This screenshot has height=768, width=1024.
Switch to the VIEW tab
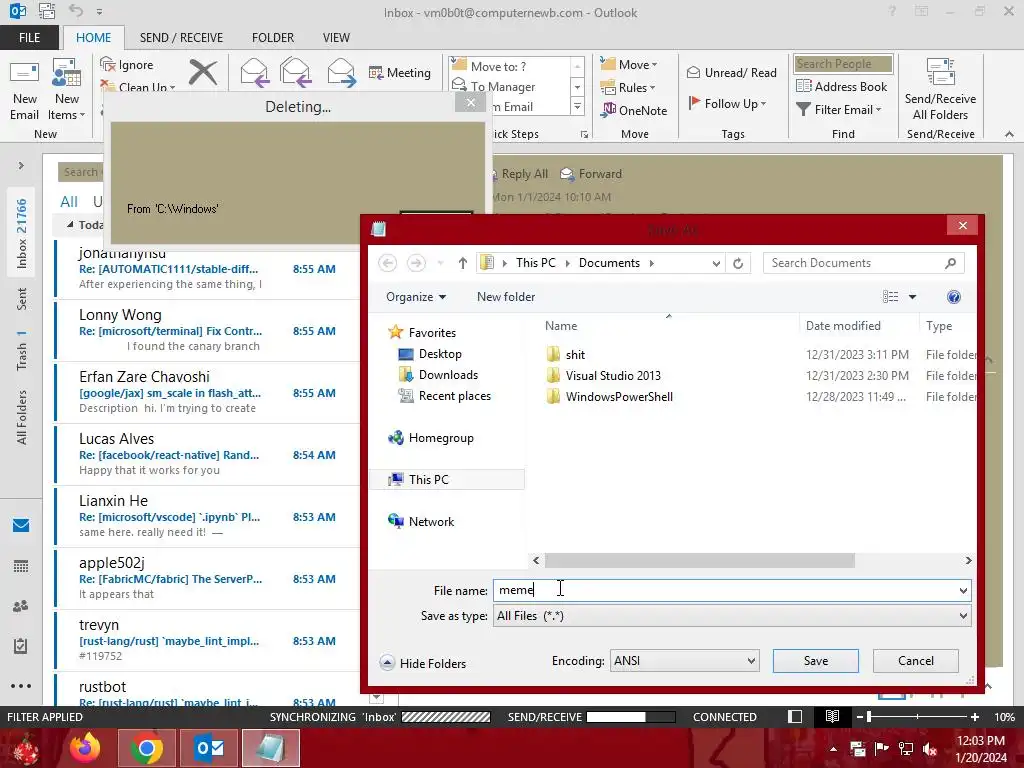[x=336, y=37]
